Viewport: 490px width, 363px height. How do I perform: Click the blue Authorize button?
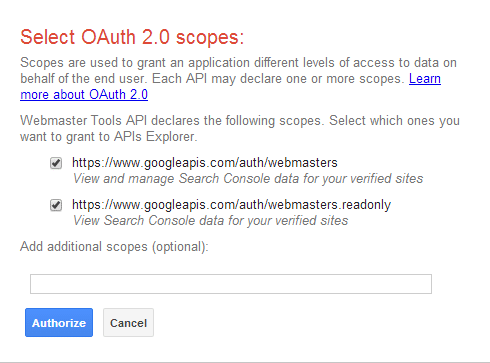tap(59, 322)
